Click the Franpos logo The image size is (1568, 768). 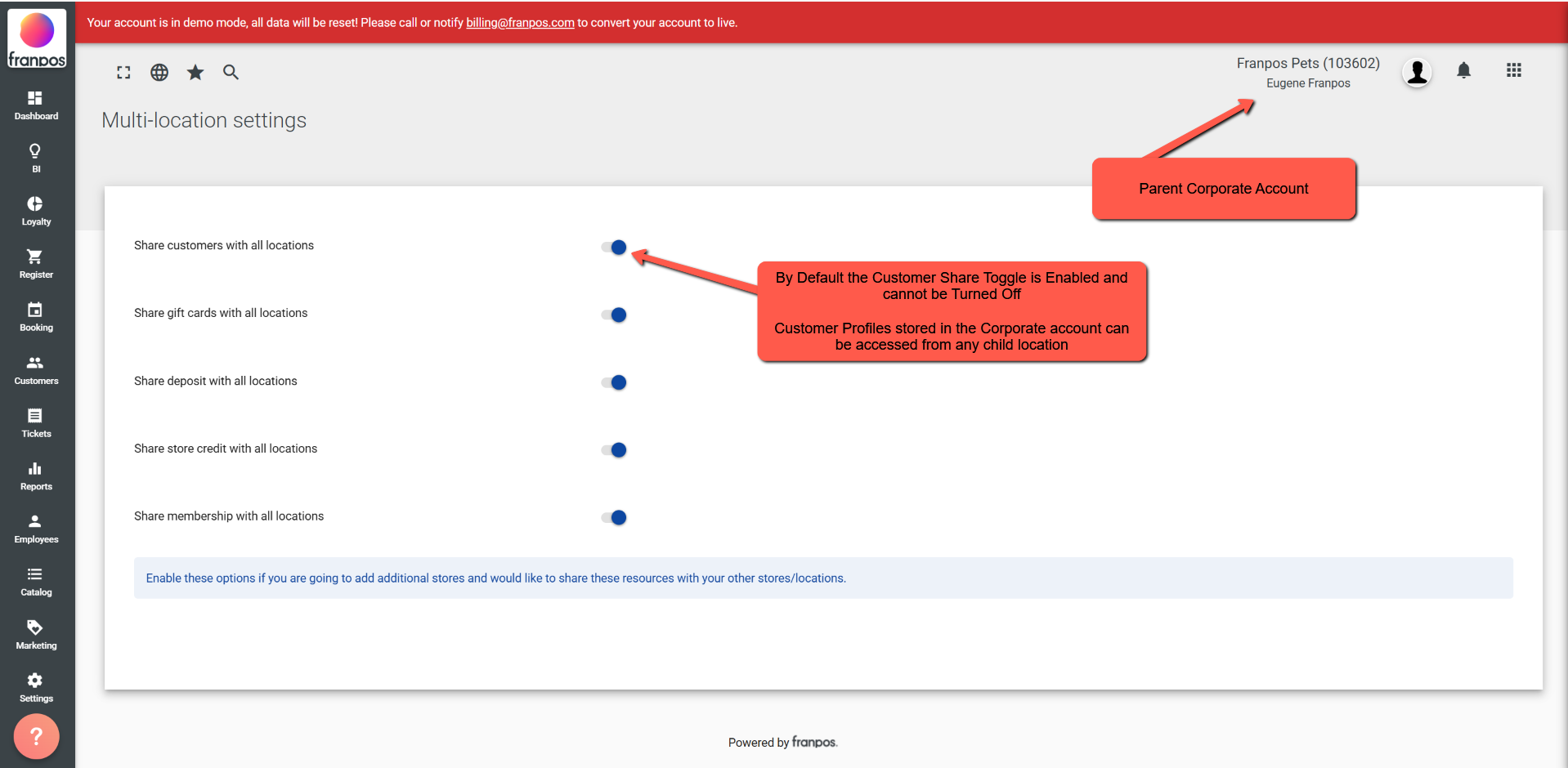click(37, 38)
